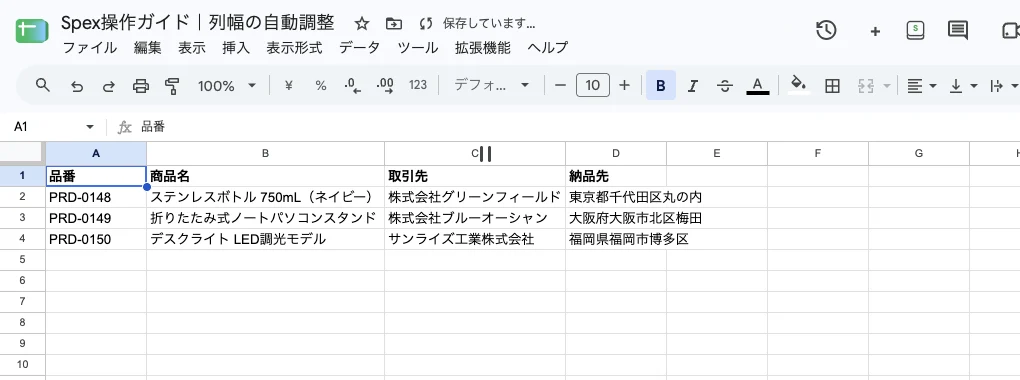The height and width of the screenshot is (380, 1020).
Task: Open the ツール menu
Action: click(418, 48)
